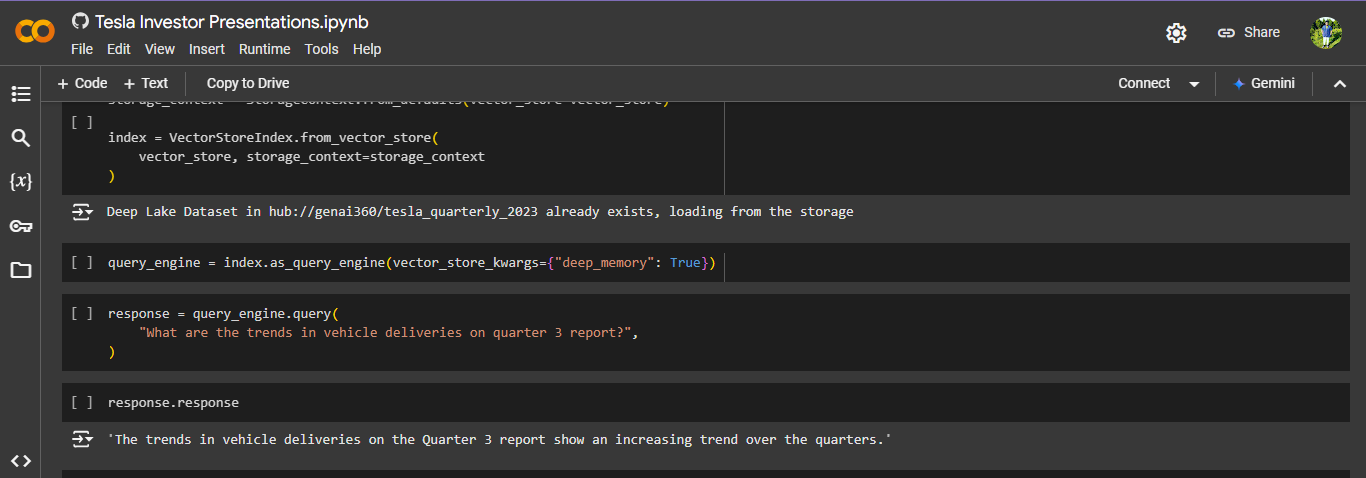This screenshot has width=1366, height=478.
Task: Click the vector_store, storage_context=storage_context line
Action: click(x=312, y=157)
